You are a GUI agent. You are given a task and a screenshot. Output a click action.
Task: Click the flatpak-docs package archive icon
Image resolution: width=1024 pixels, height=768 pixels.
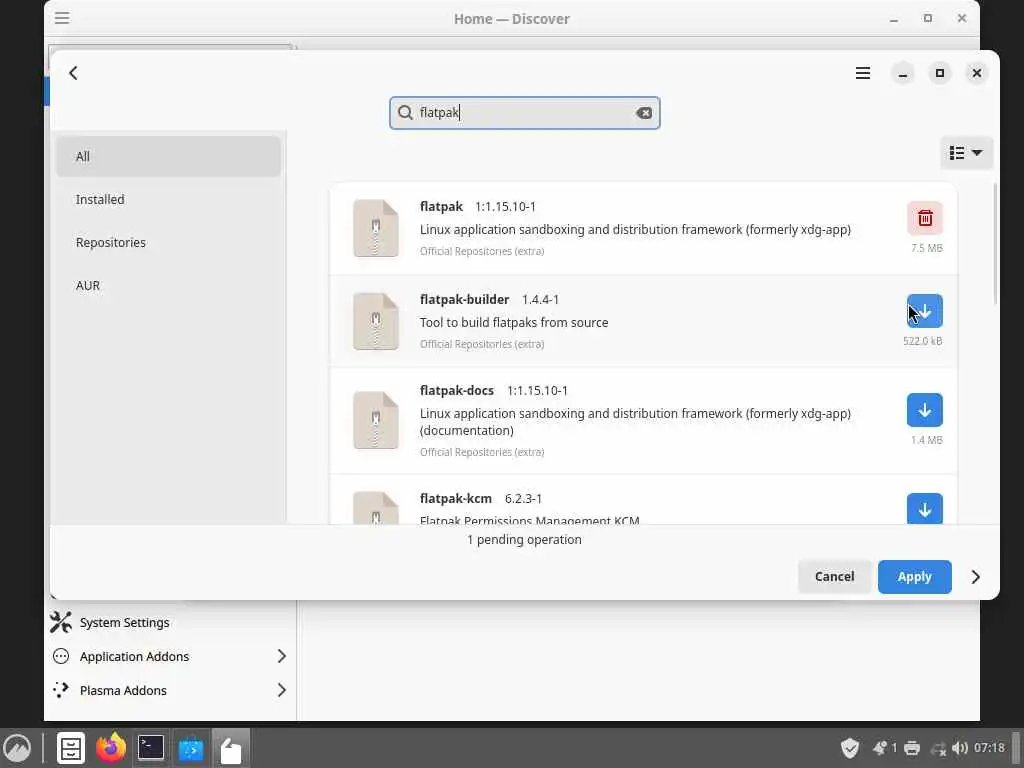coord(376,421)
